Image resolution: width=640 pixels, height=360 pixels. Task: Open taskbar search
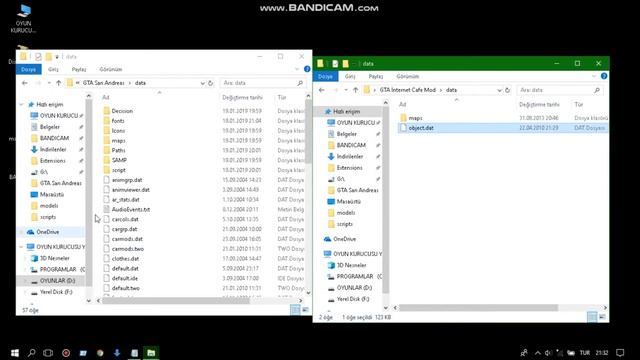pos(31,353)
